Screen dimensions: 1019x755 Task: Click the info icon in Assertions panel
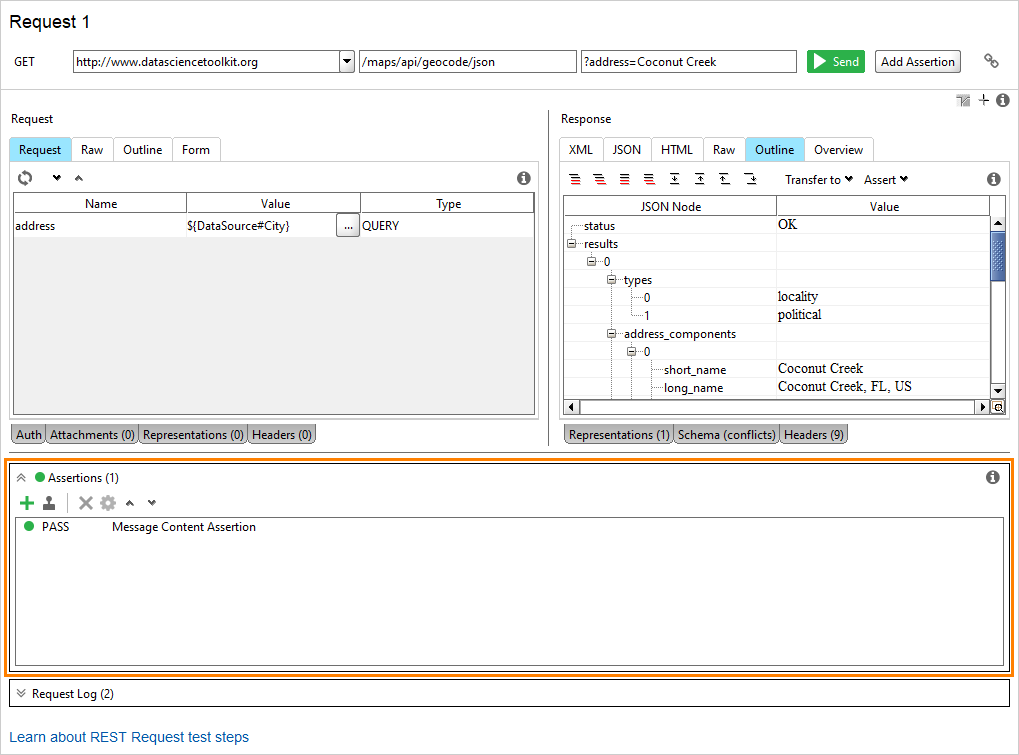point(993,478)
